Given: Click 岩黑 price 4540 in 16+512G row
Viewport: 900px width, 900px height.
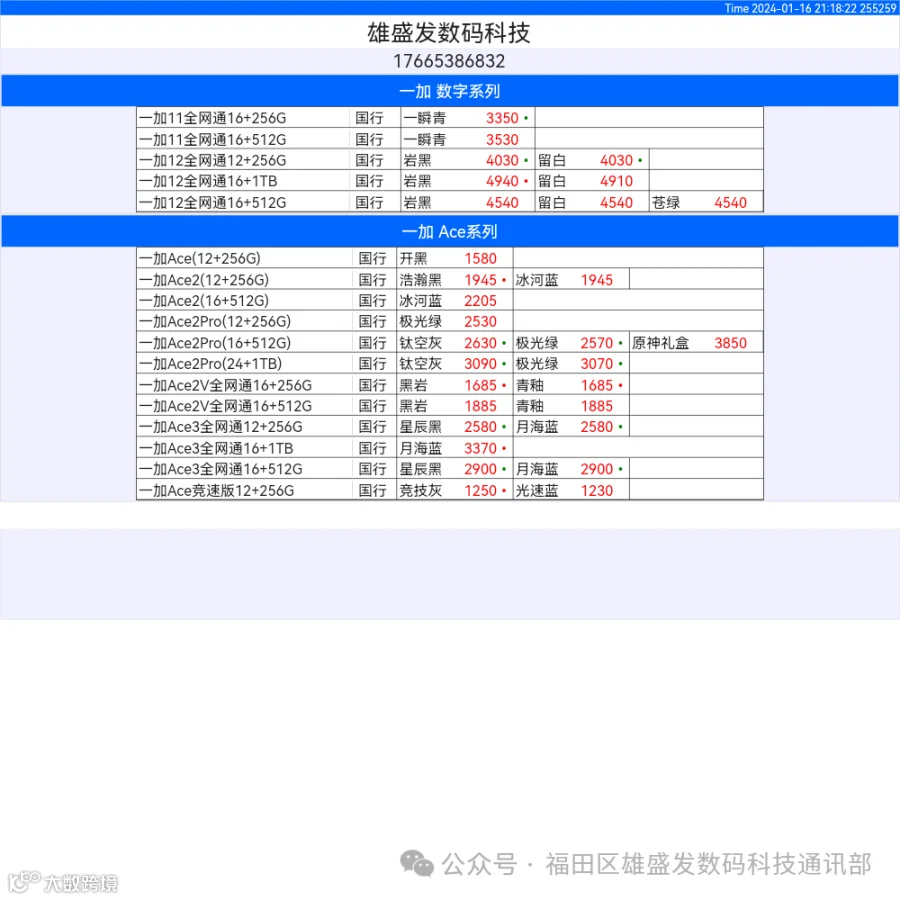Looking at the screenshot, I should pos(502,203).
